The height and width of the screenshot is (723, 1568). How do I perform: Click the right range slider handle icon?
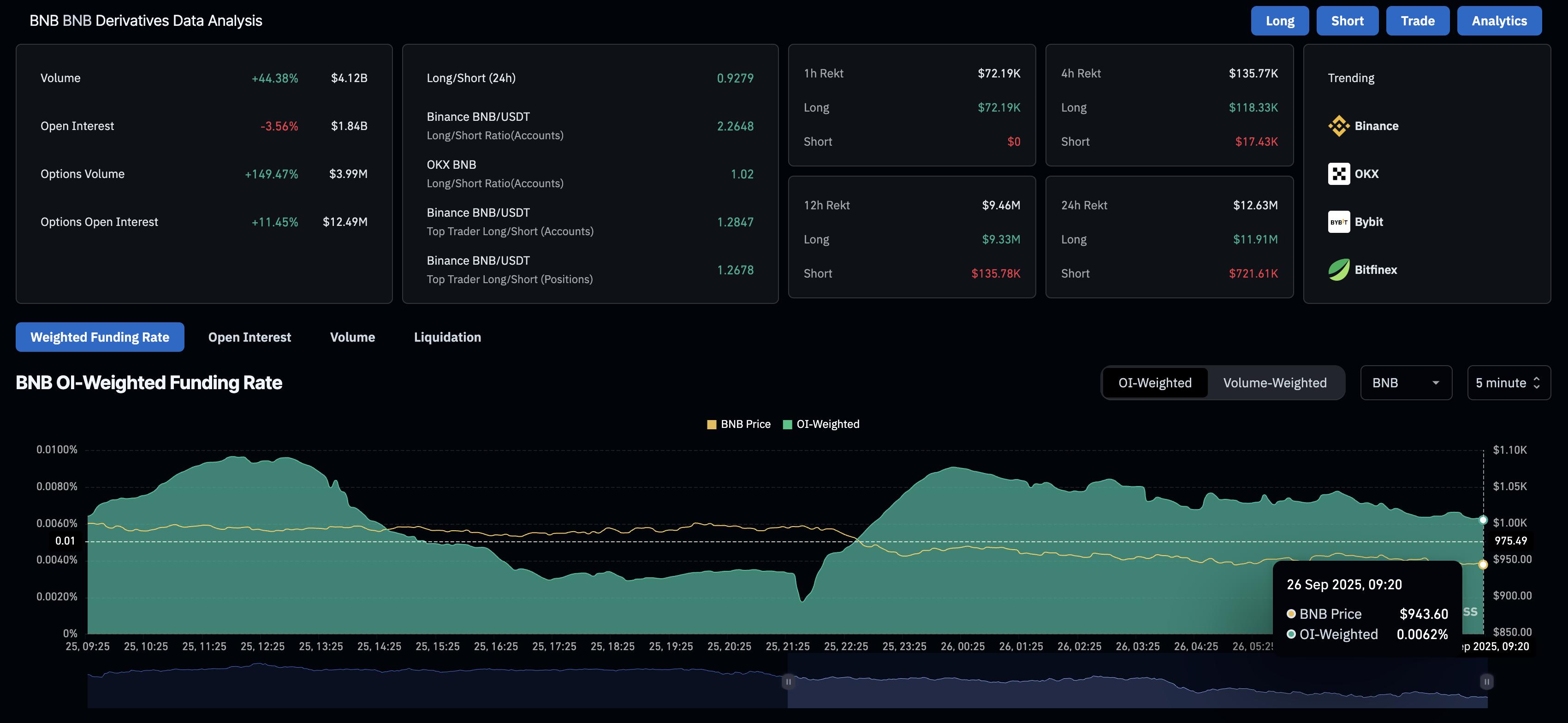coord(1486,682)
